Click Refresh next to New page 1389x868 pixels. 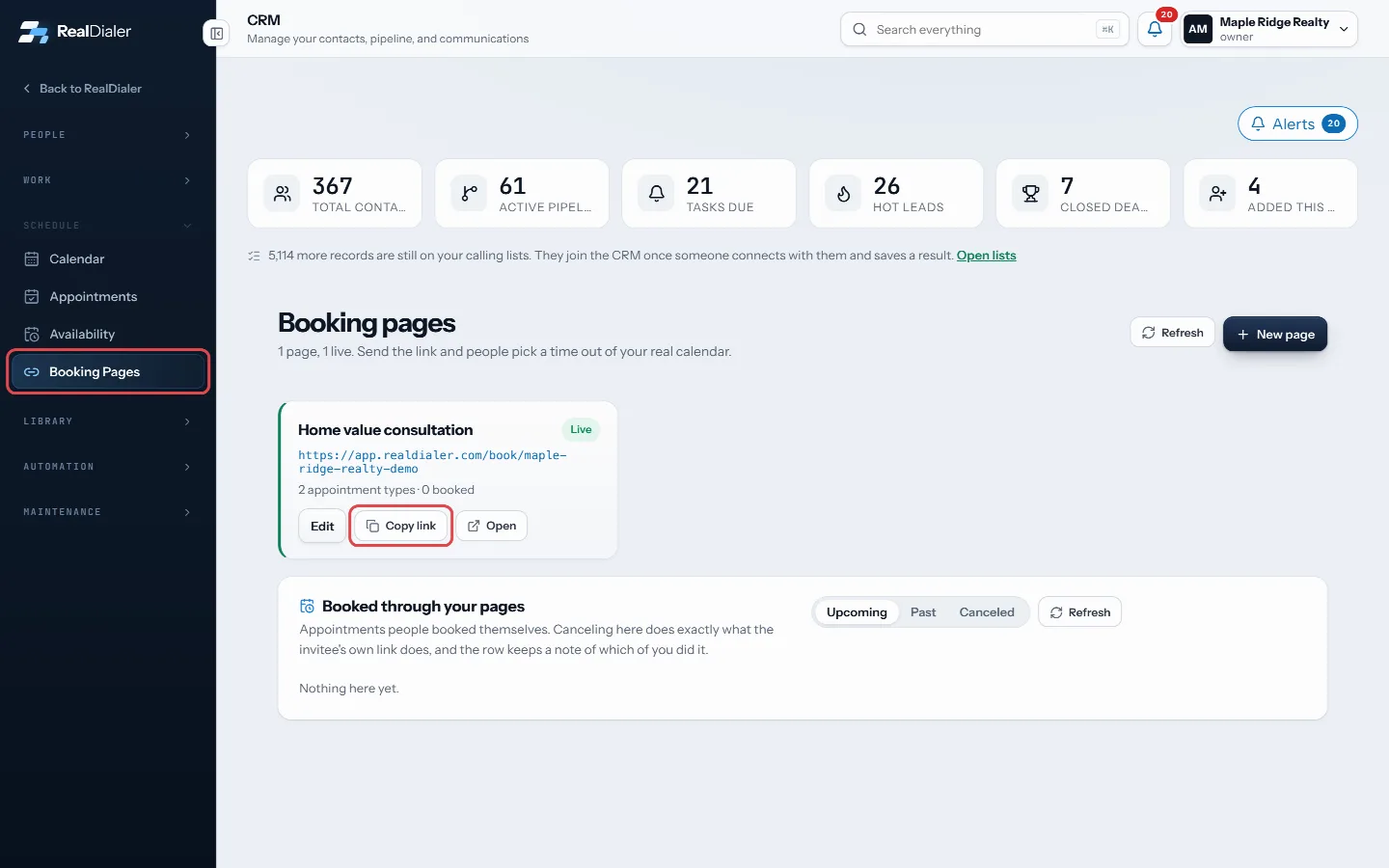1172,333
